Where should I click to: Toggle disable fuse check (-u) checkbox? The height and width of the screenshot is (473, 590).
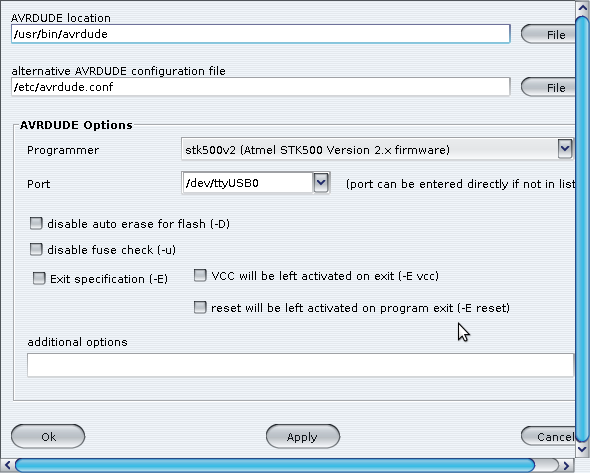36,249
